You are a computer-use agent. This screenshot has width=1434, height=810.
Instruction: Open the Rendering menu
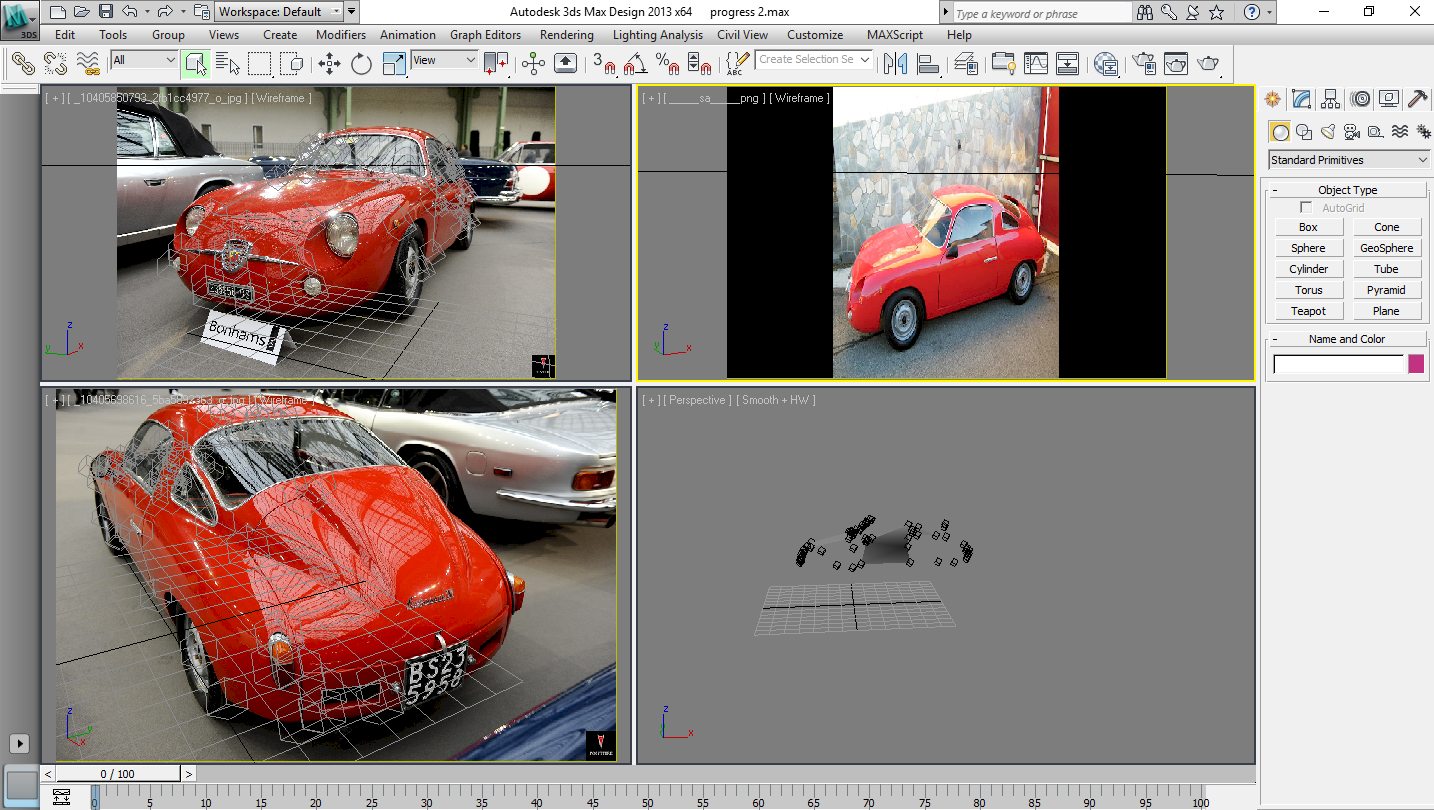click(566, 34)
